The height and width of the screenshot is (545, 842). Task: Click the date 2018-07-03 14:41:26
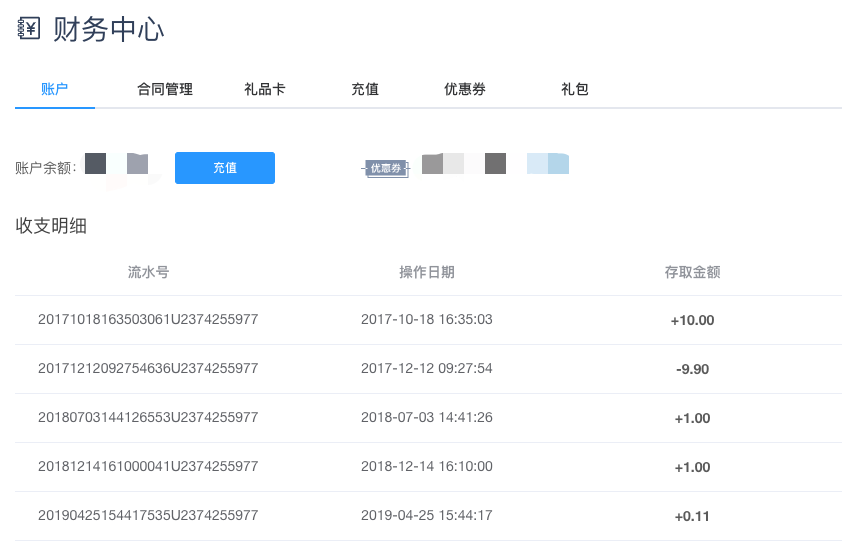click(427, 418)
